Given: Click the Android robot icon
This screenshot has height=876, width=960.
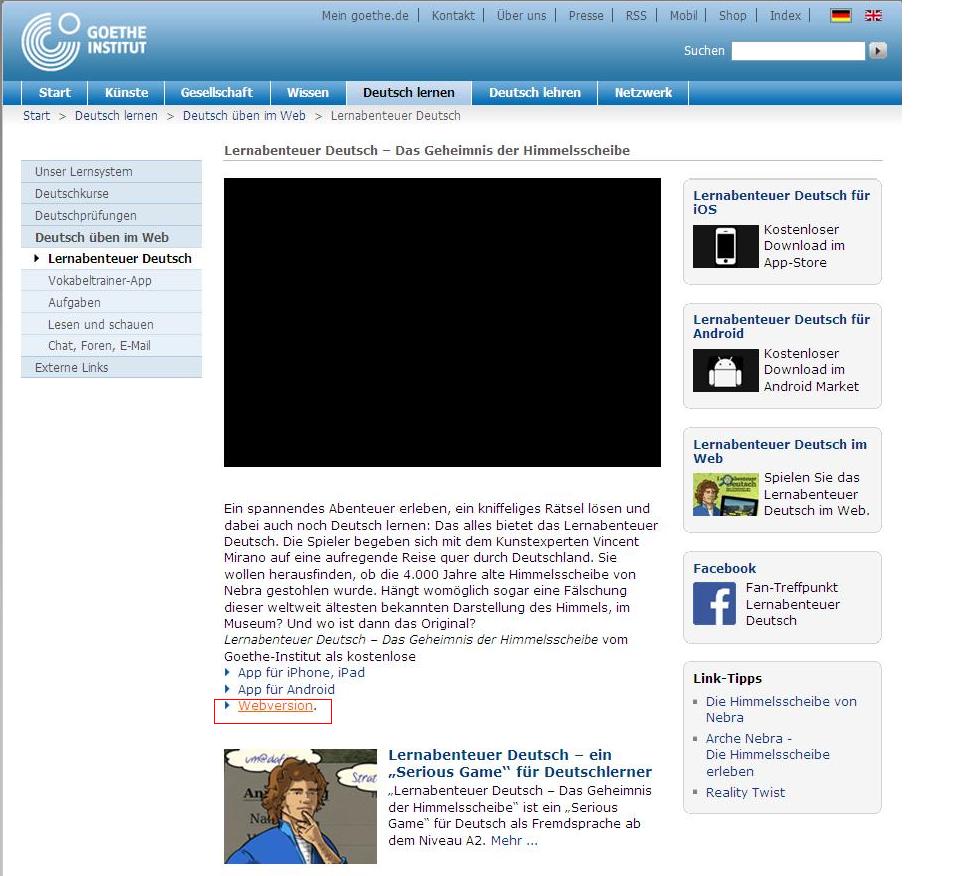Looking at the screenshot, I should [726, 370].
